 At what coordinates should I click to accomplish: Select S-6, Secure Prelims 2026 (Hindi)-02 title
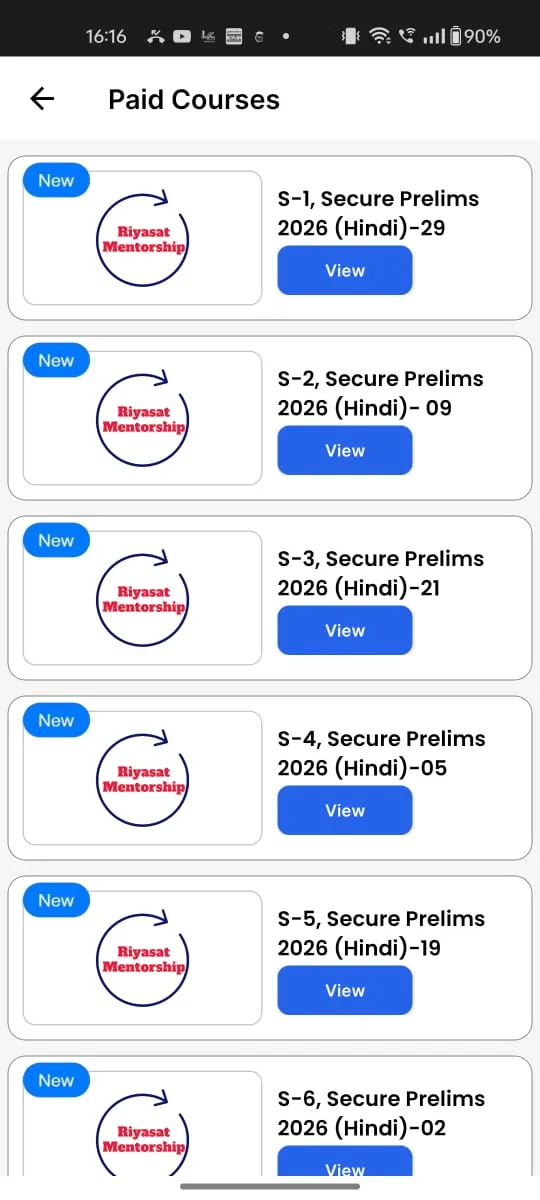point(381,1113)
